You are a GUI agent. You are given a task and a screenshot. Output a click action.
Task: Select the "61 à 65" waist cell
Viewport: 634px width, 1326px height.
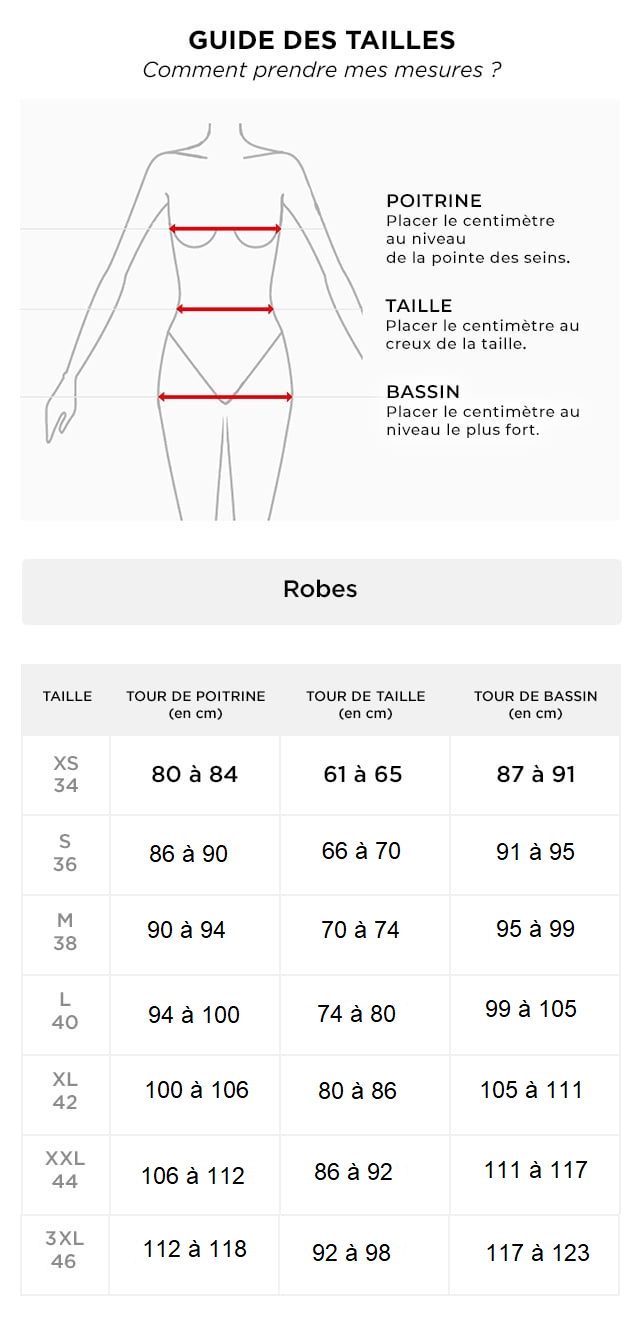coord(363,774)
